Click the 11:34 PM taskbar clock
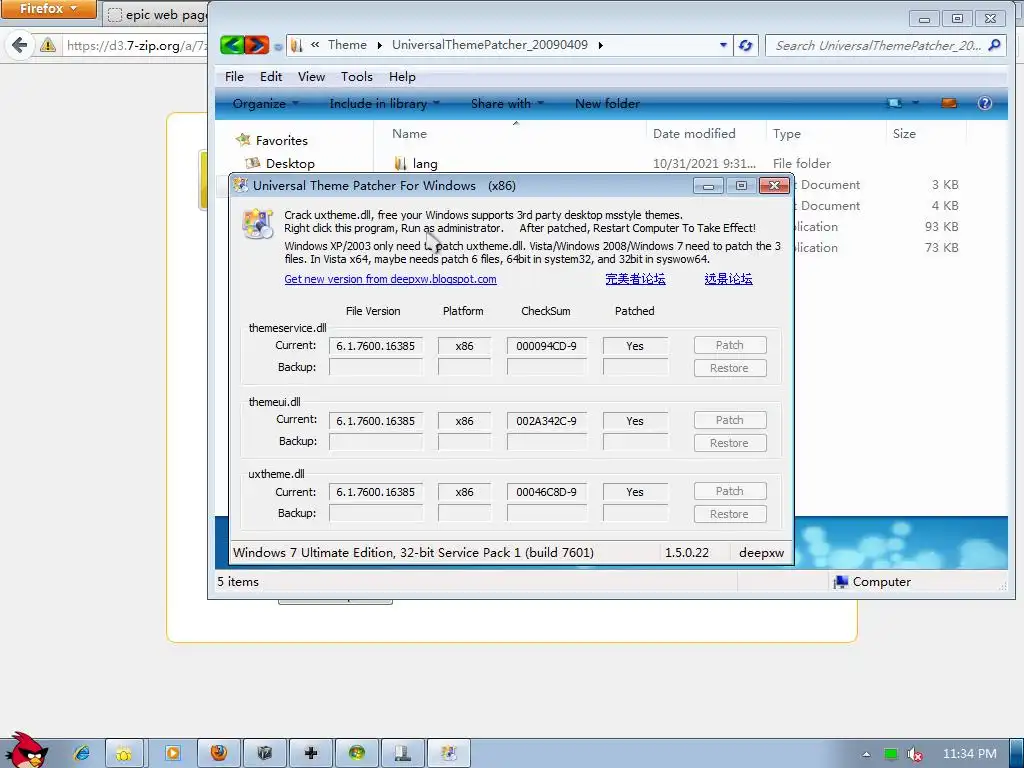This screenshot has height=768, width=1024. point(969,754)
